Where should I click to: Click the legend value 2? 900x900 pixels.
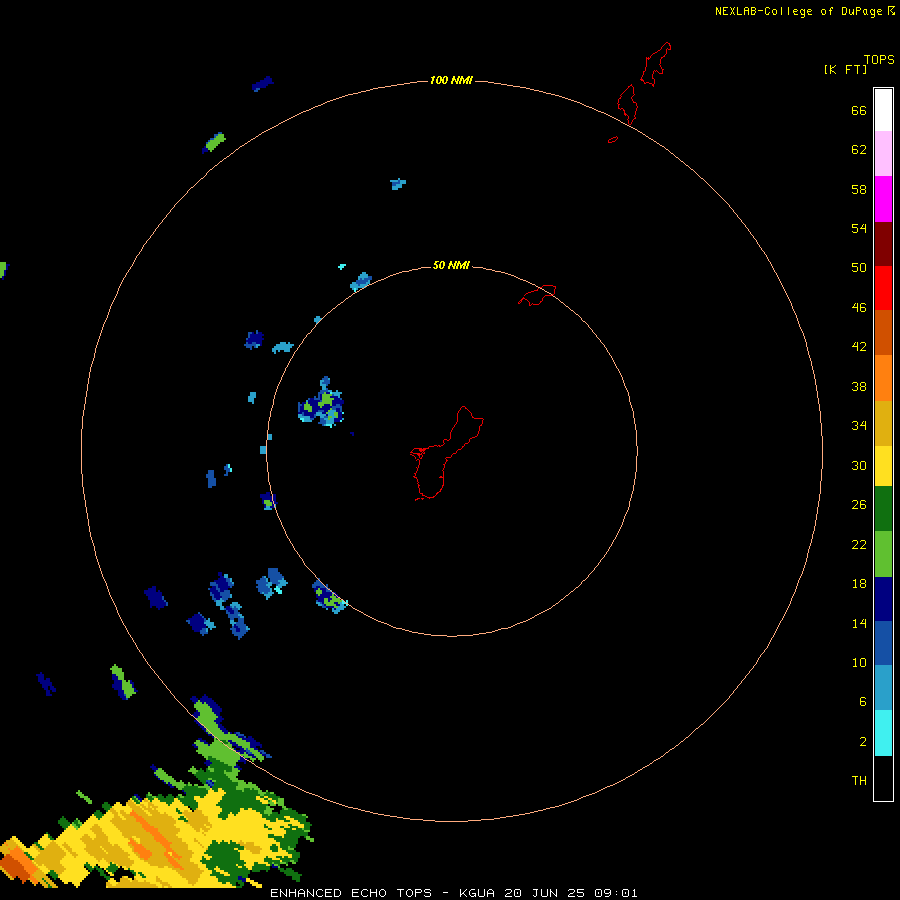point(862,742)
